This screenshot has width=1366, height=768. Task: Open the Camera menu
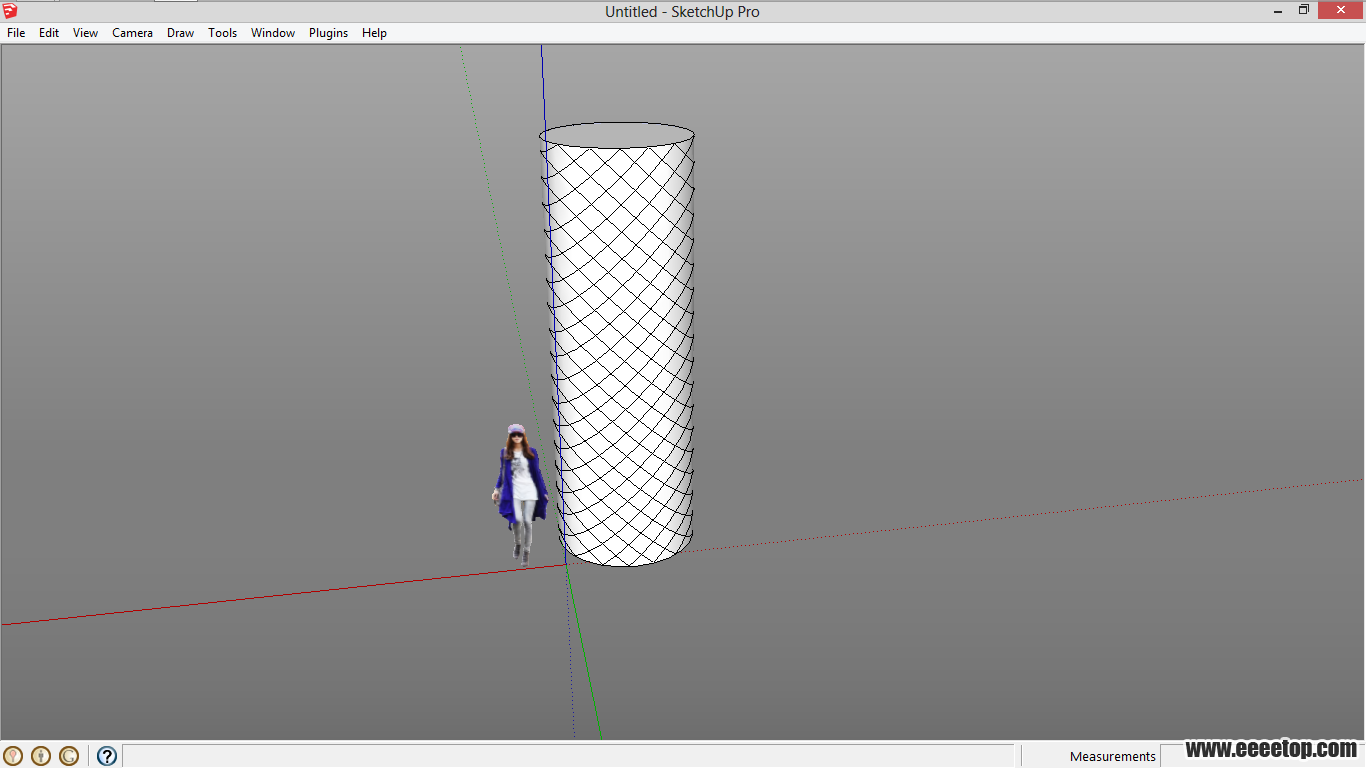[132, 33]
